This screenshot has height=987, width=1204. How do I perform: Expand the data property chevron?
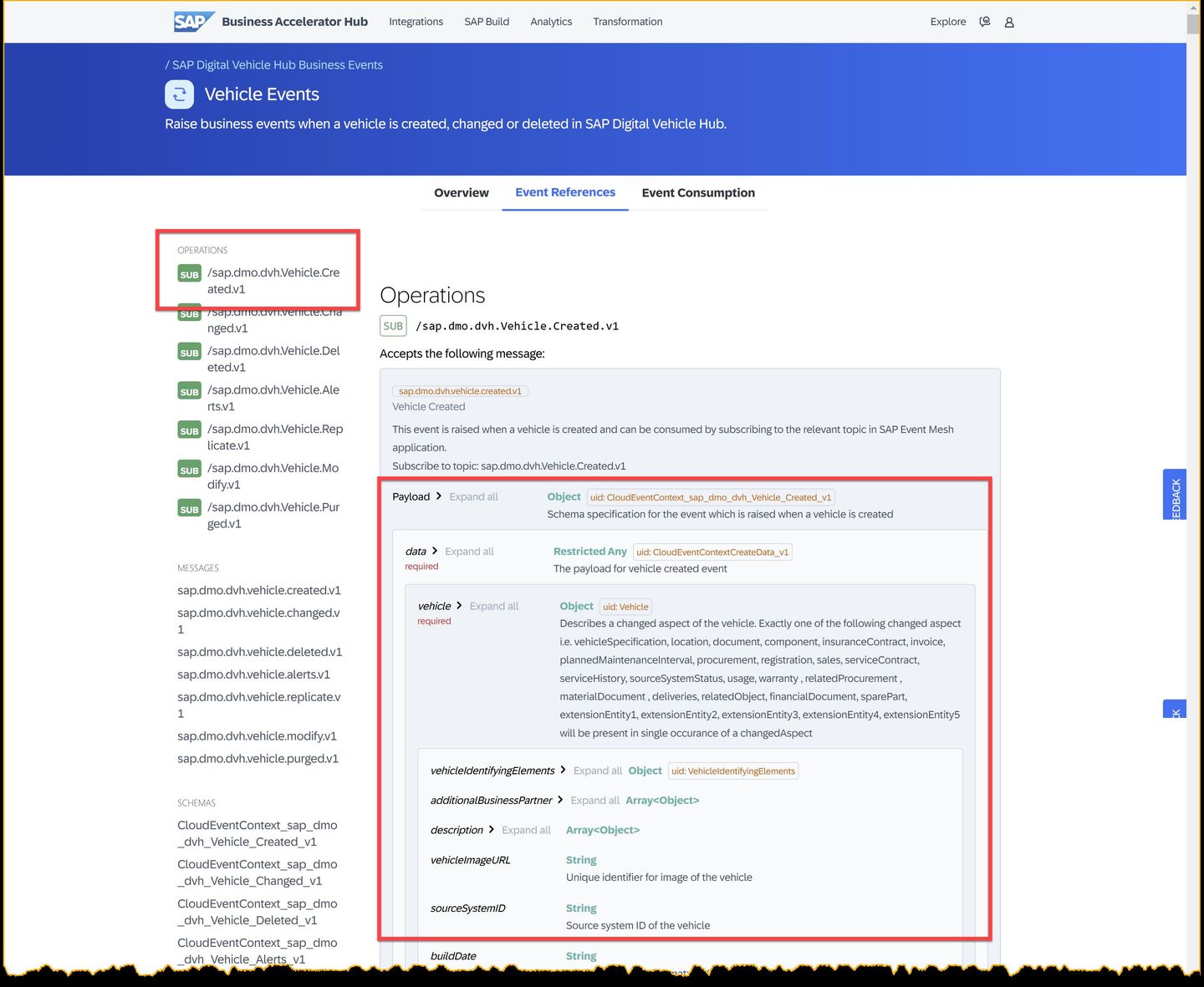tap(435, 551)
